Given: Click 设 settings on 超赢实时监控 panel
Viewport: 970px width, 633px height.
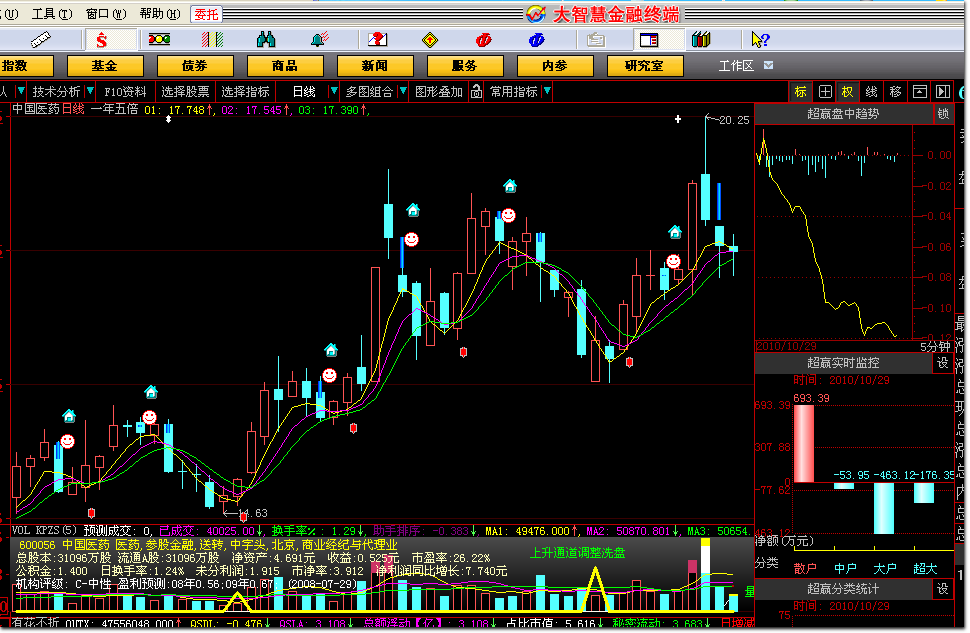Looking at the screenshot, I should (943, 363).
